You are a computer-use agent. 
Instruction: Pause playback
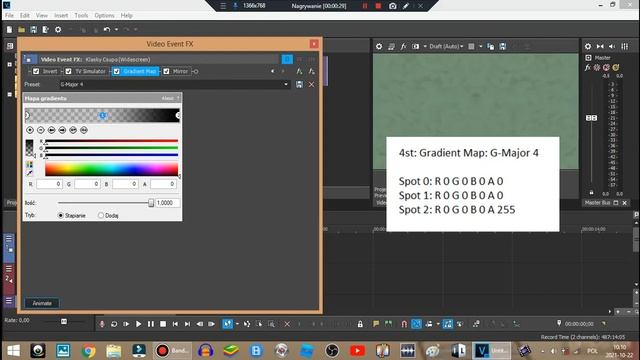click(x=151, y=324)
